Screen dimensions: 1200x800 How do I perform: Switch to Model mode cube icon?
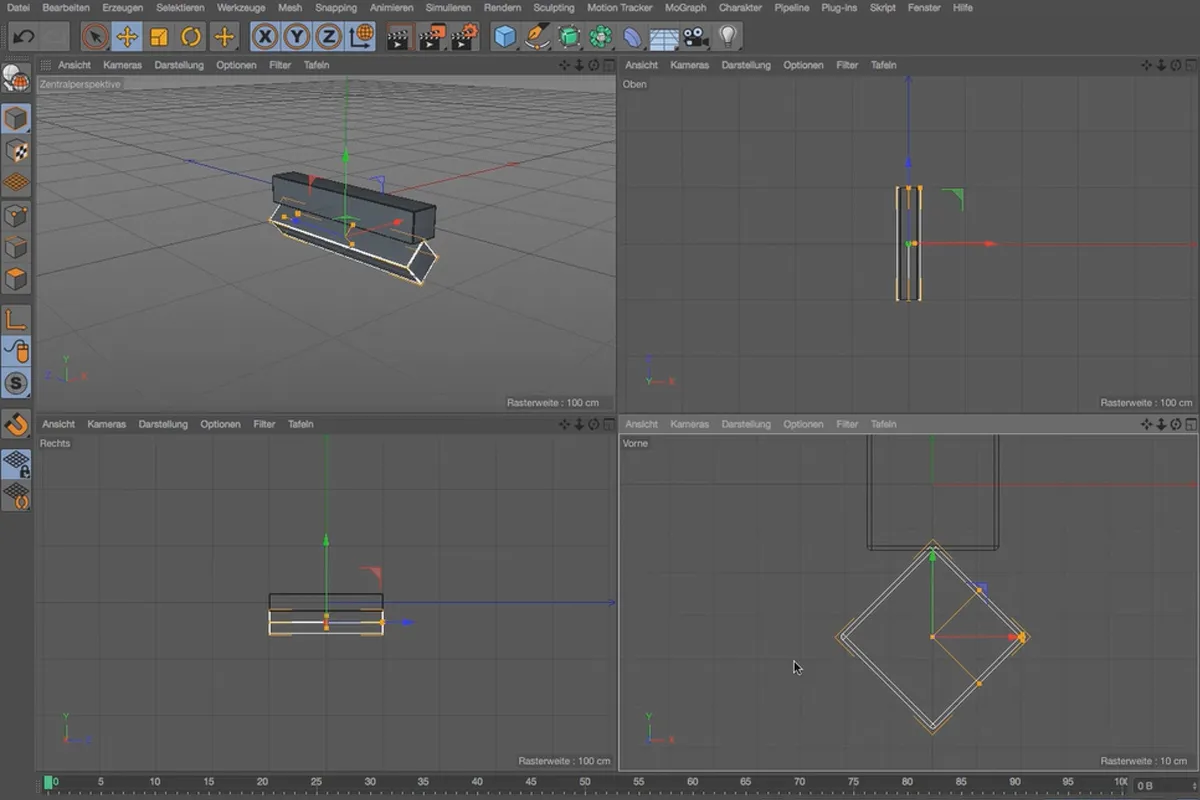click(x=16, y=119)
